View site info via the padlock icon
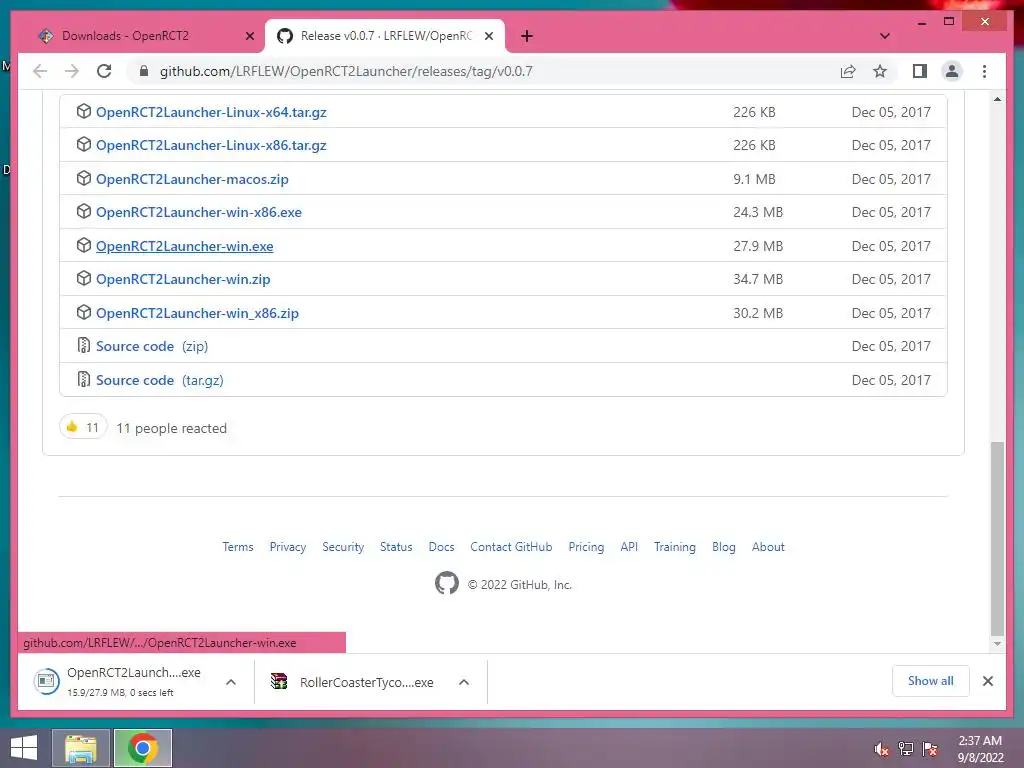 tap(144, 71)
